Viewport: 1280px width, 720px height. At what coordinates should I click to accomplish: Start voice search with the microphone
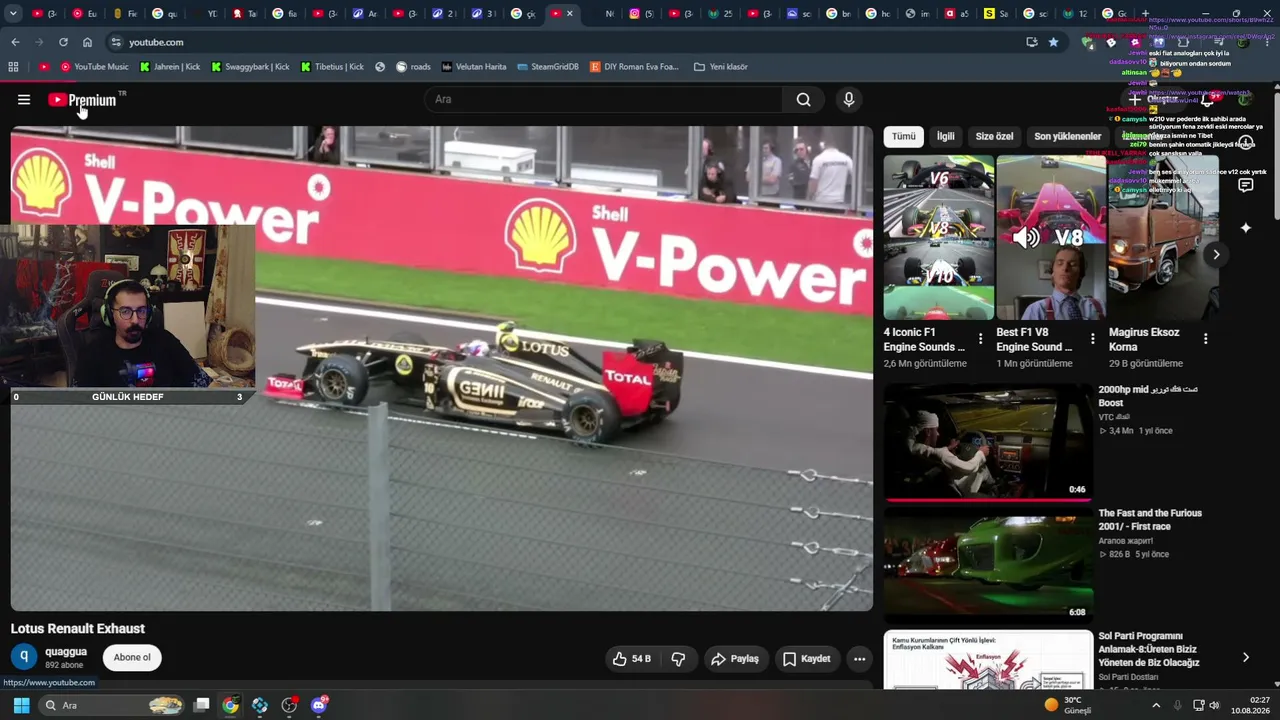pos(849,100)
